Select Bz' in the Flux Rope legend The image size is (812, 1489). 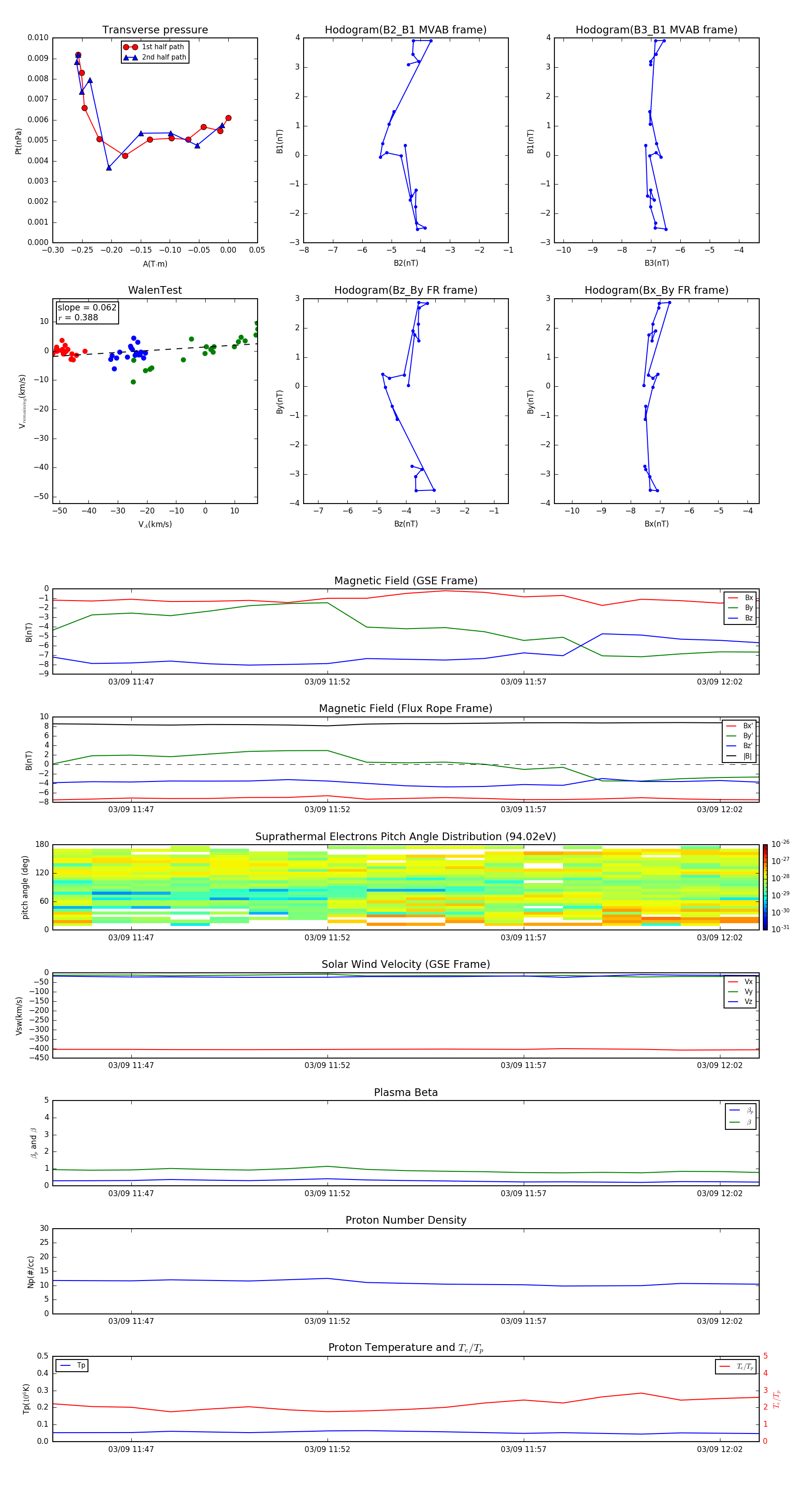(x=739, y=746)
